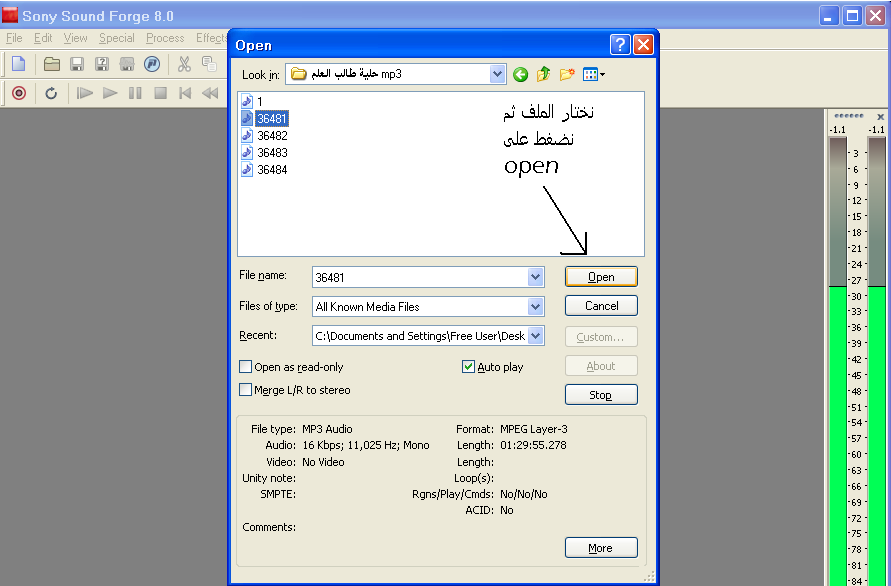
Task: Click the left channel level meter
Action: [x=838, y=361]
